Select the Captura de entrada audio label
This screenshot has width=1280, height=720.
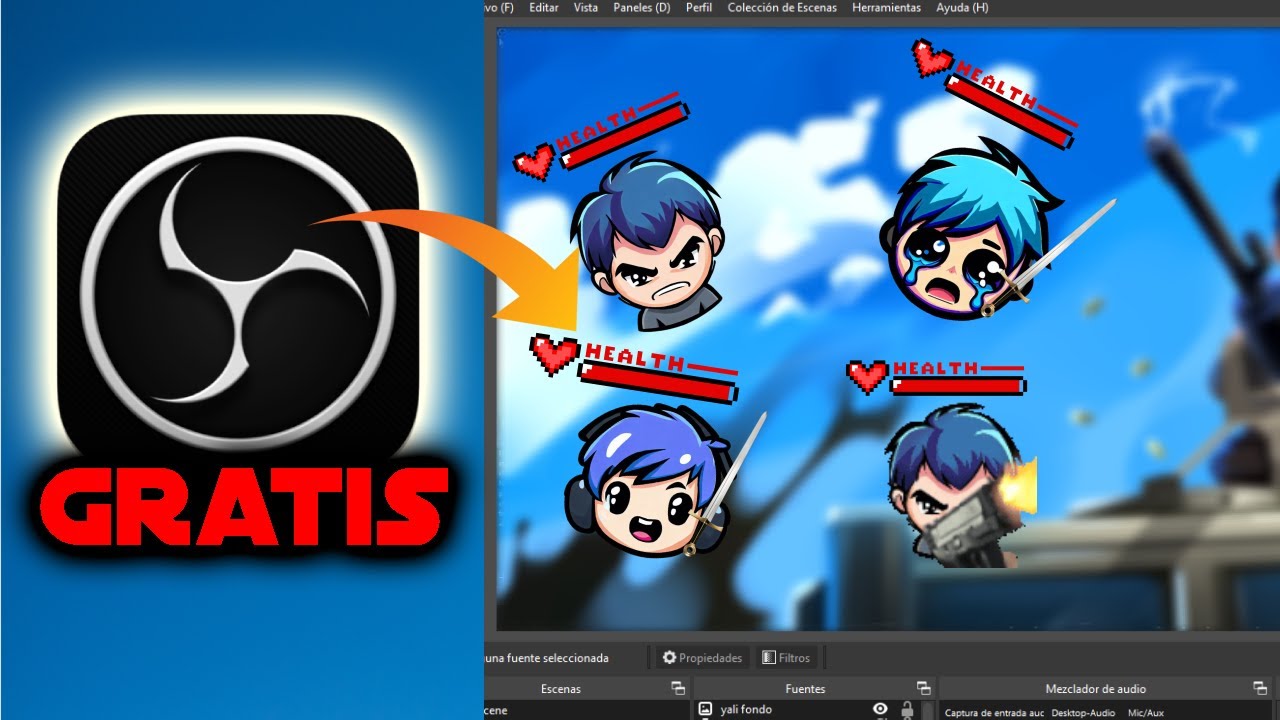pyautogui.click(x=994, y=713)
